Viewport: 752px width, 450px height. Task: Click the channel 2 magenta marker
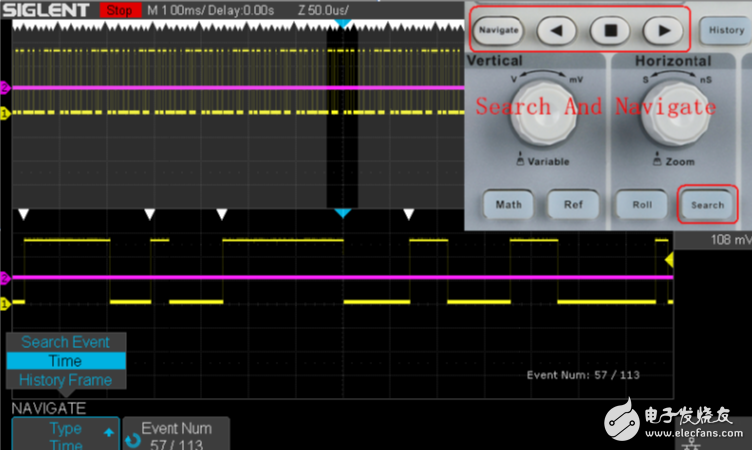pyautogui.click(x=4, y=88)
